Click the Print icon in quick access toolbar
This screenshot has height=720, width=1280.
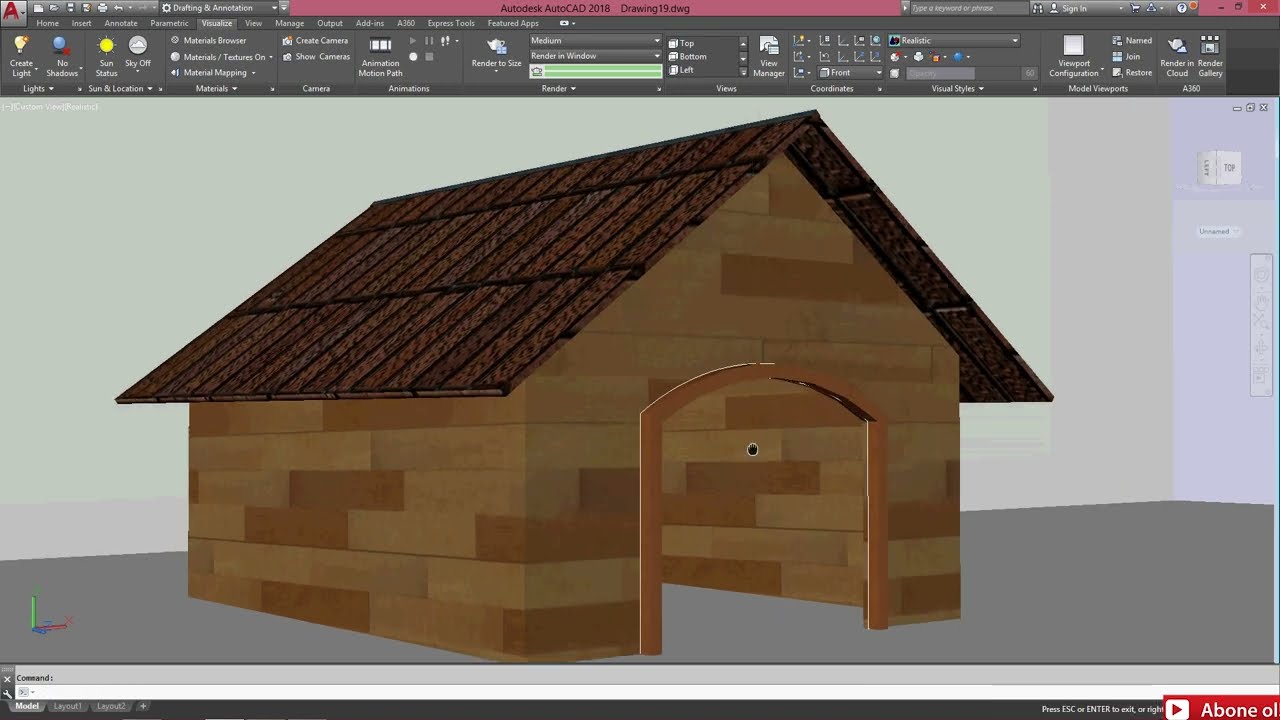(102, 8)
